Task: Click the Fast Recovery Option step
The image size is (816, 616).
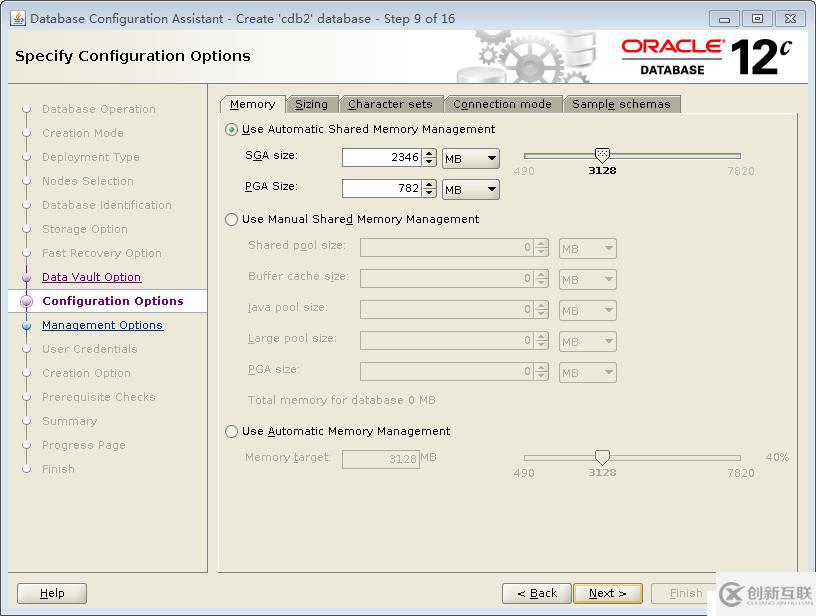Action: tap(102, 253)
